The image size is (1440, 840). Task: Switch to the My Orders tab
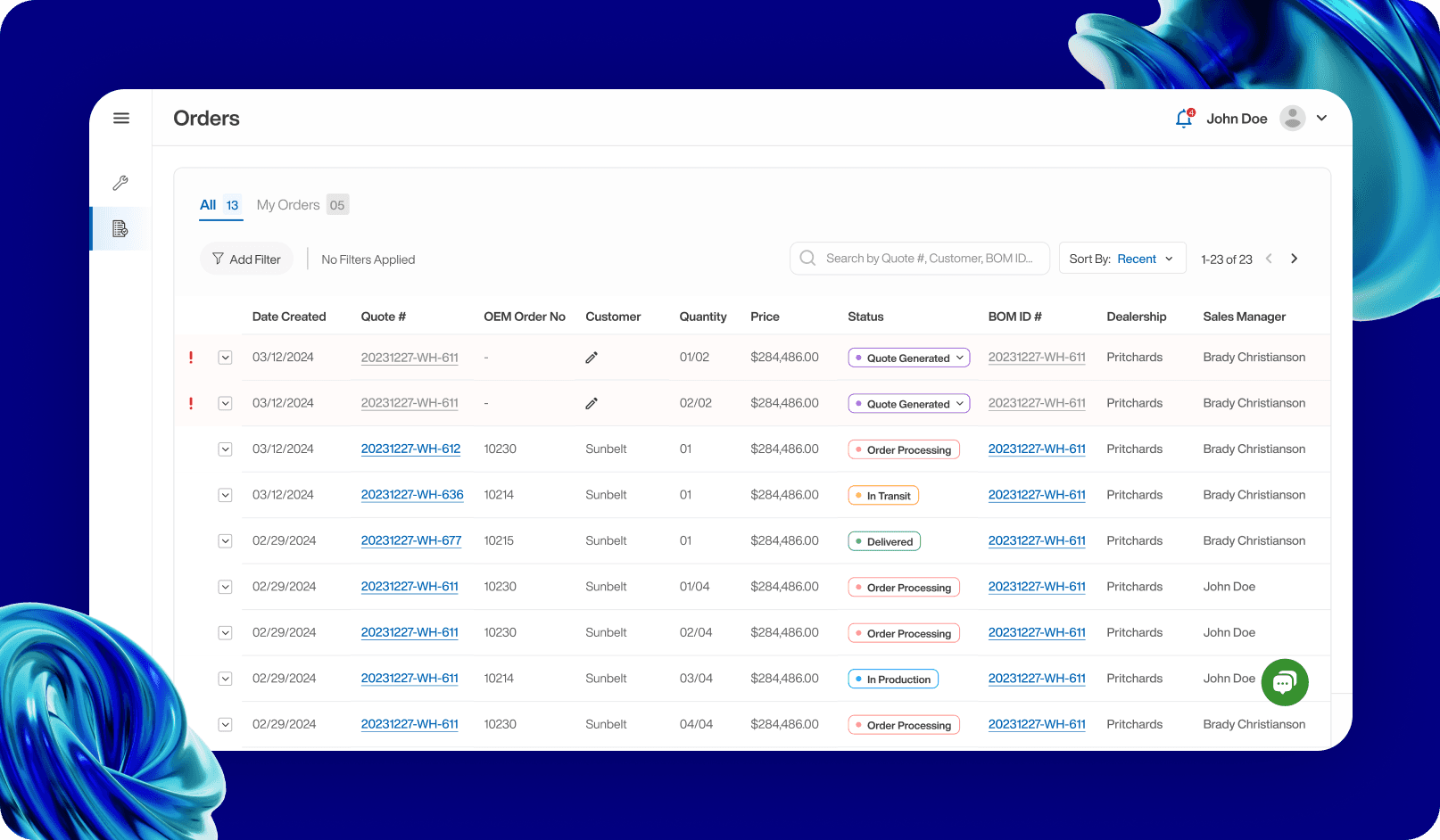pos(302,205)
